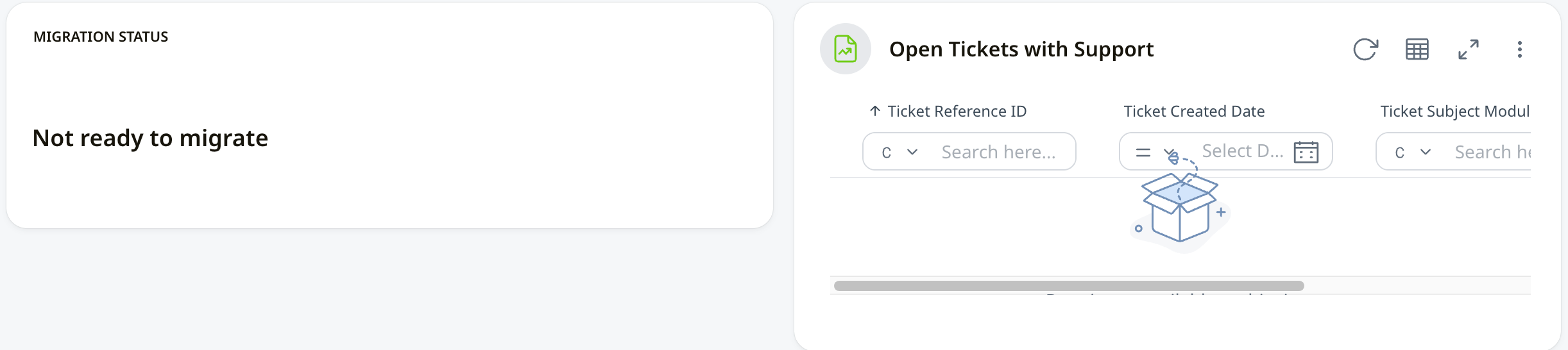Click the Ticket Subject Module column header
Screen dimensions: 1568x350
[x=1454, y=112]
